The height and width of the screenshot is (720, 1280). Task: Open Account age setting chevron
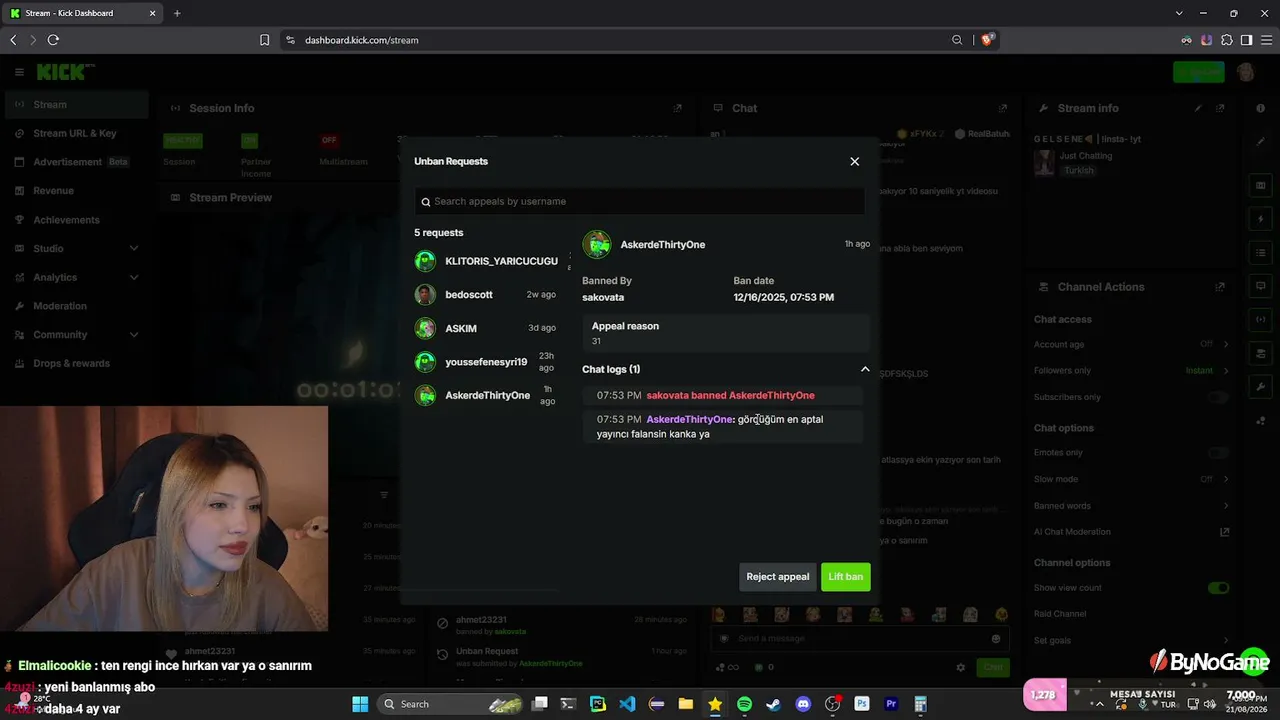1226,344
